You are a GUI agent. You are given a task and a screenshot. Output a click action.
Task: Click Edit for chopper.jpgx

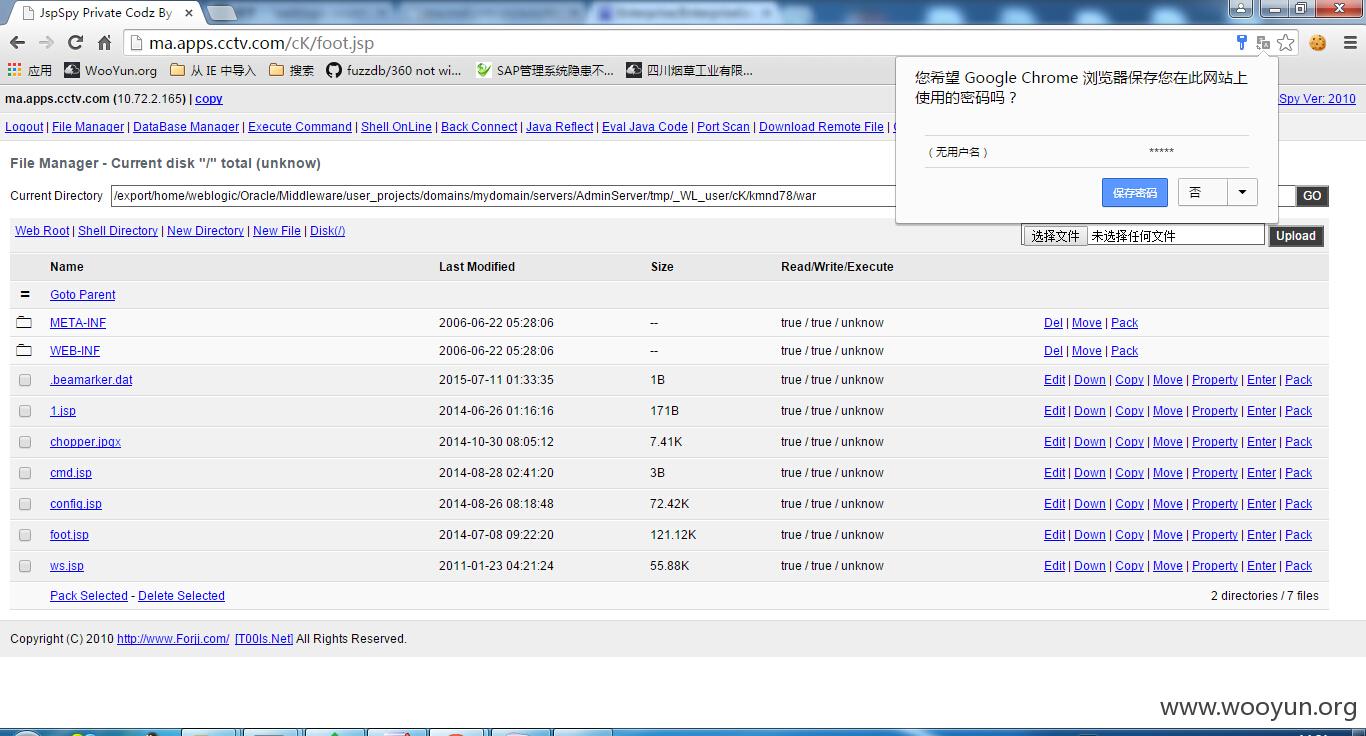(1055, 442)
